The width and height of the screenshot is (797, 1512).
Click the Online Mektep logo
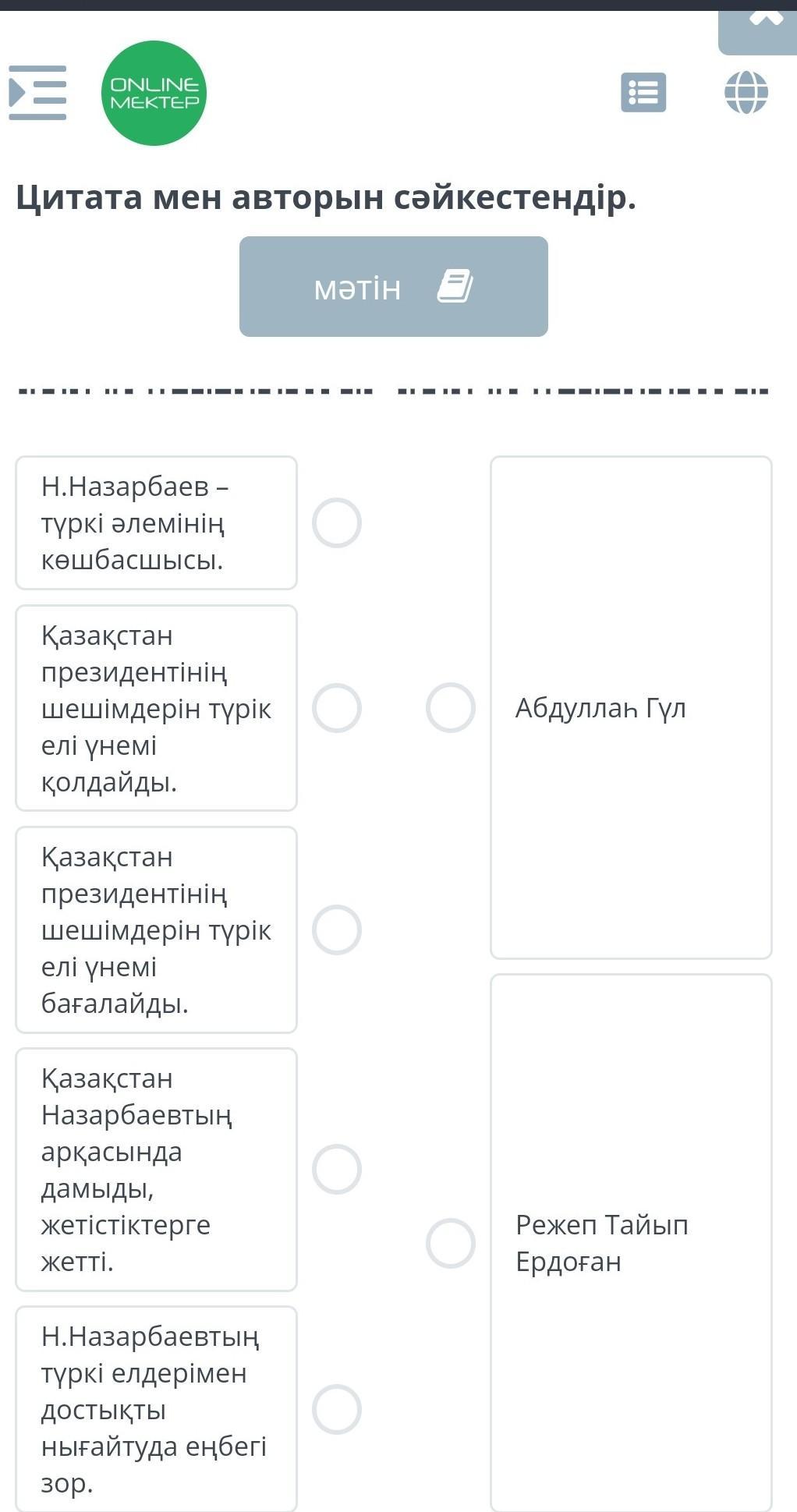(x=154, y=93)
